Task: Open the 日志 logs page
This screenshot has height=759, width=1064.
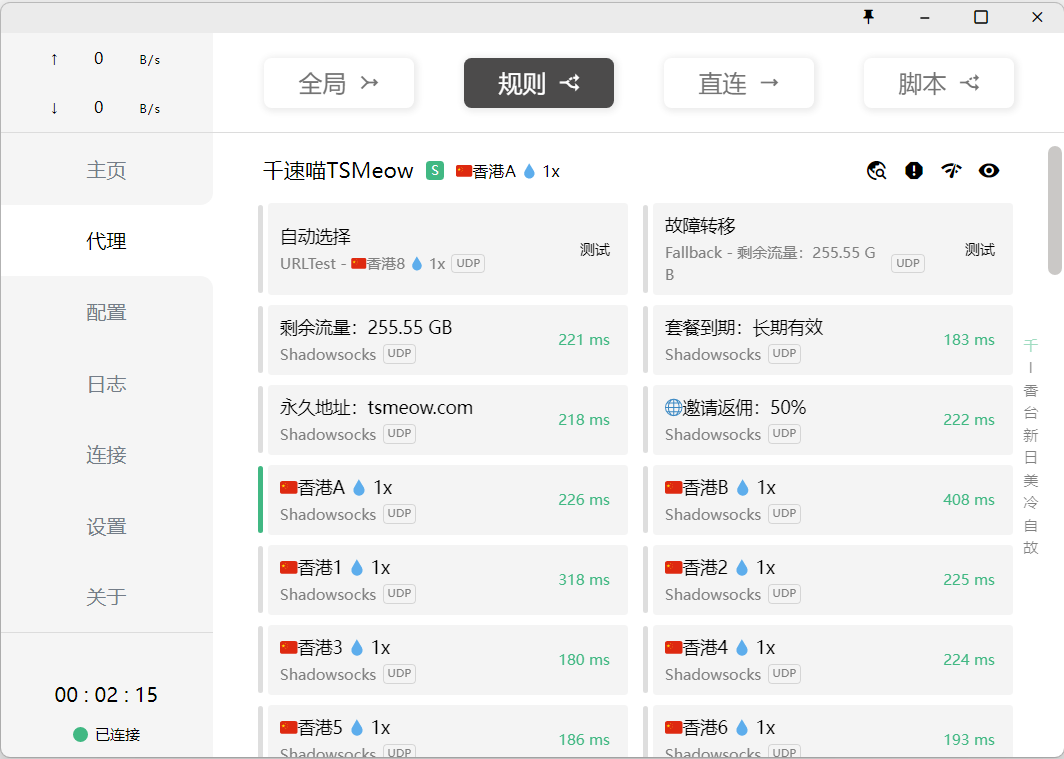Action: click(x=107, y=384)
